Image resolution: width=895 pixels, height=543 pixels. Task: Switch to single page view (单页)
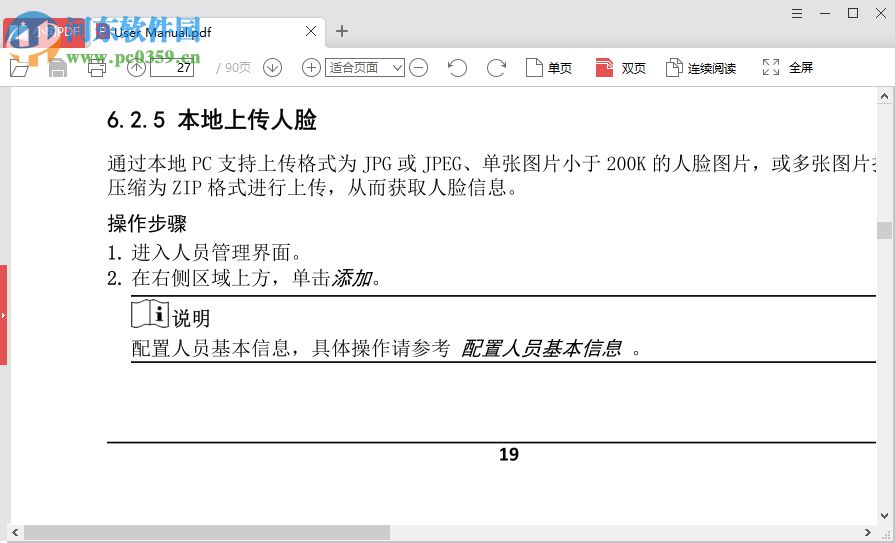[x=549, y=68]
